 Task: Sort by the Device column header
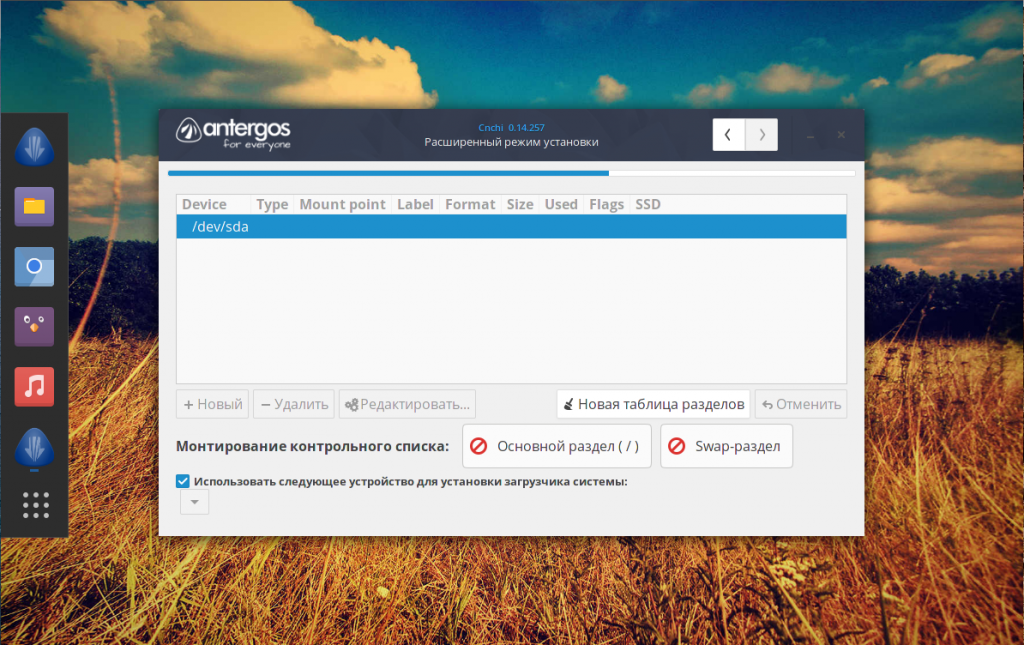click(x=213, y=204)
